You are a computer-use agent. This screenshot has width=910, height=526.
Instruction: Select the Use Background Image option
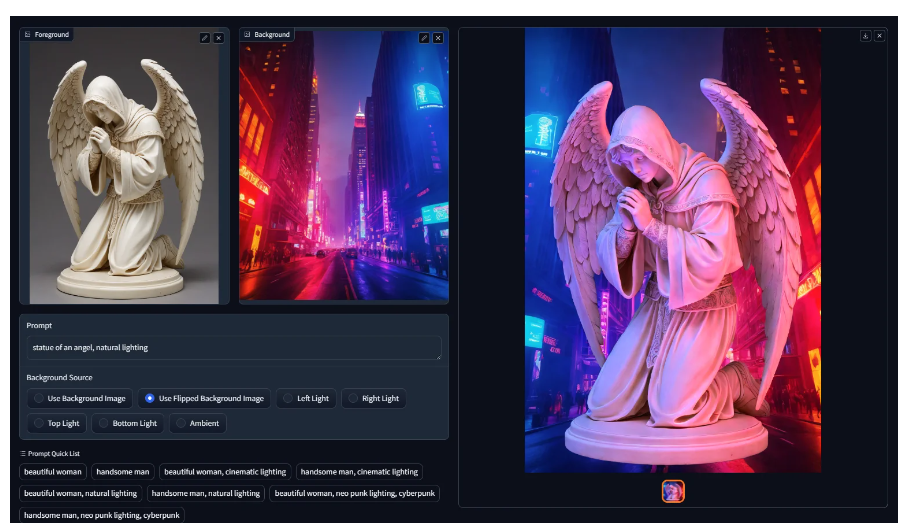[x=79, y=398]
